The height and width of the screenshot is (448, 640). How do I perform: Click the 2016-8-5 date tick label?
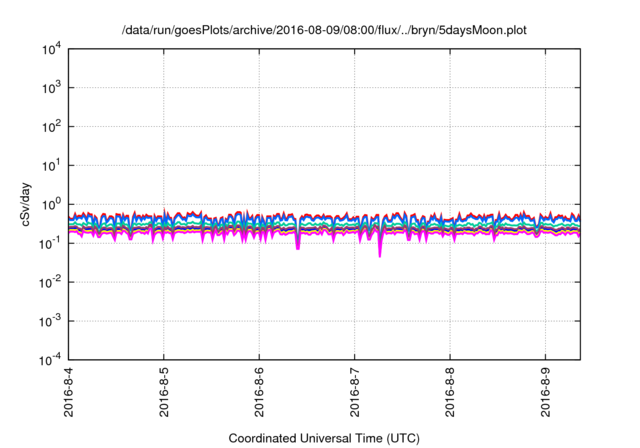164,392
